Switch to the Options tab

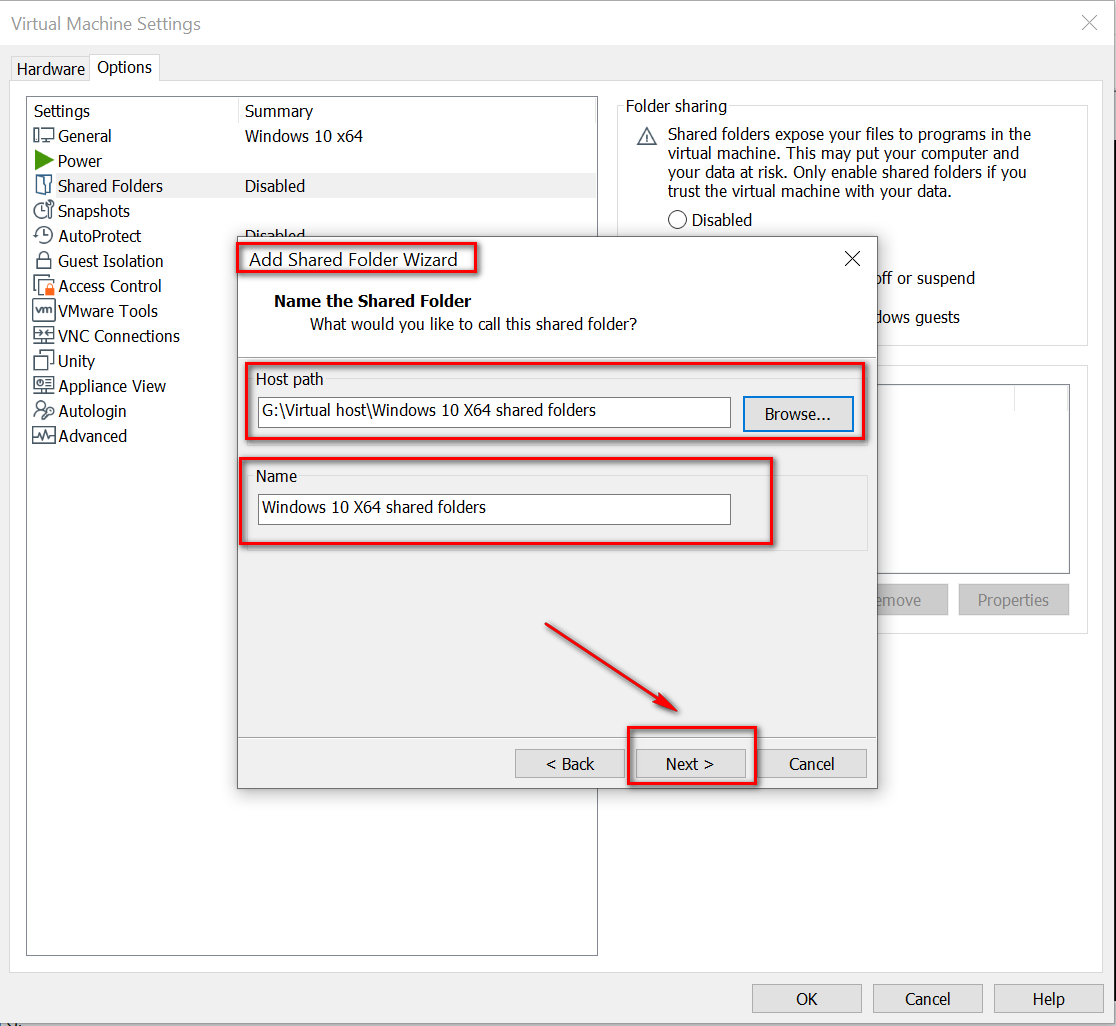tap(125, 68)
